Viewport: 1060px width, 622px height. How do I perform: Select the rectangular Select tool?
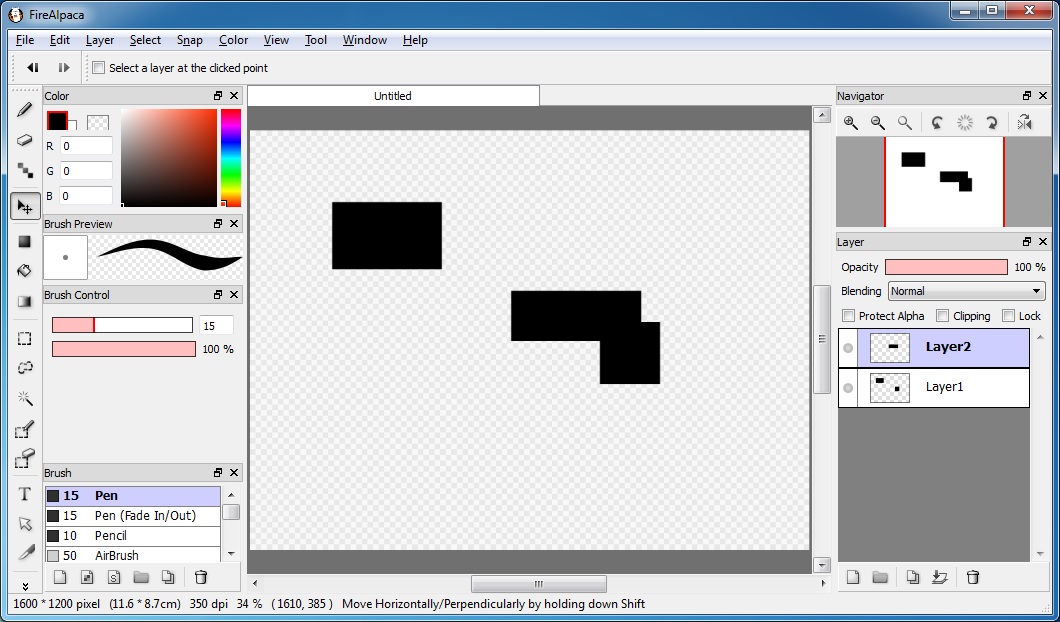pos(25,338)
